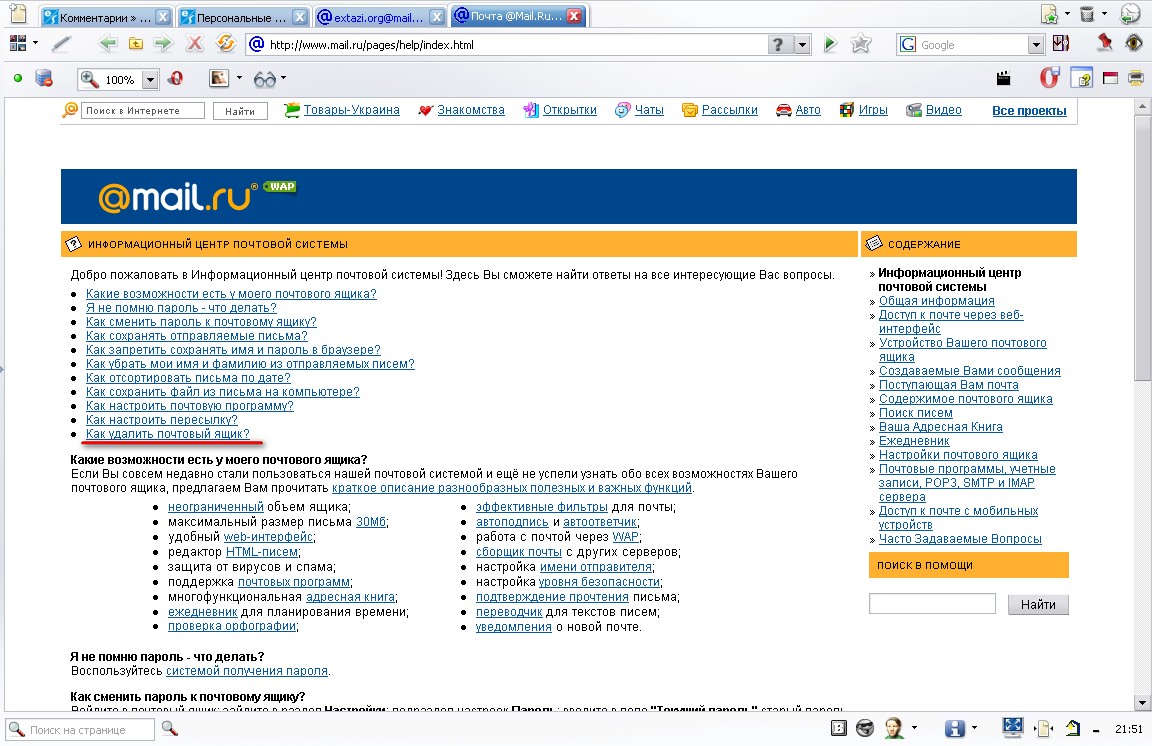Click the find magnifier next to page search

pyautogui.click(x=170, y=728)
